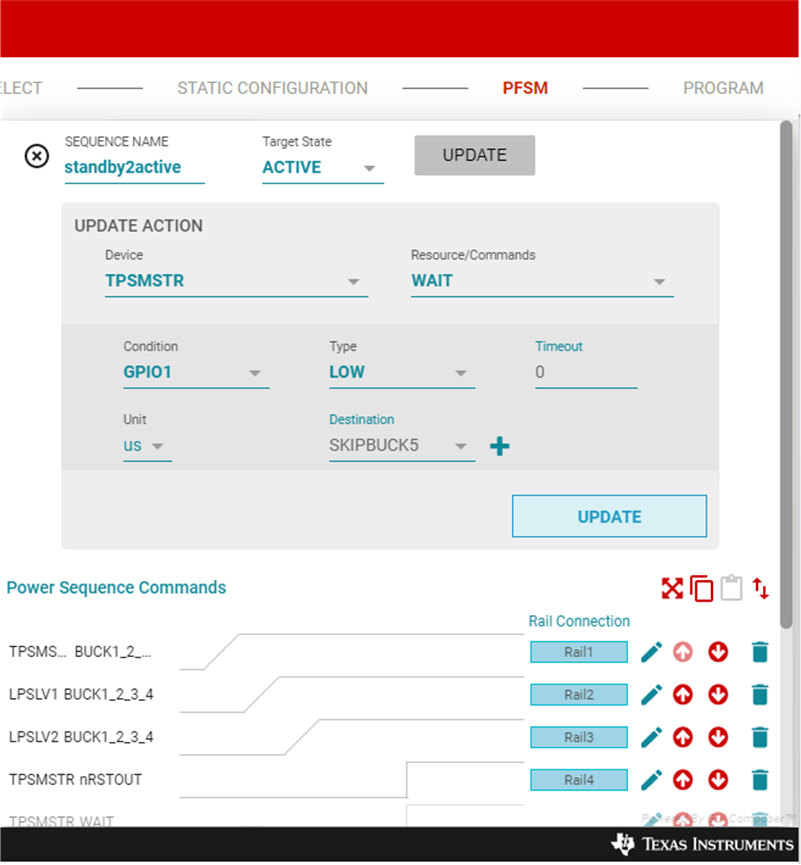This screenshot has height=865, width=801.
Task: Click the Timeout input field
Action: [x=585, y=372]
